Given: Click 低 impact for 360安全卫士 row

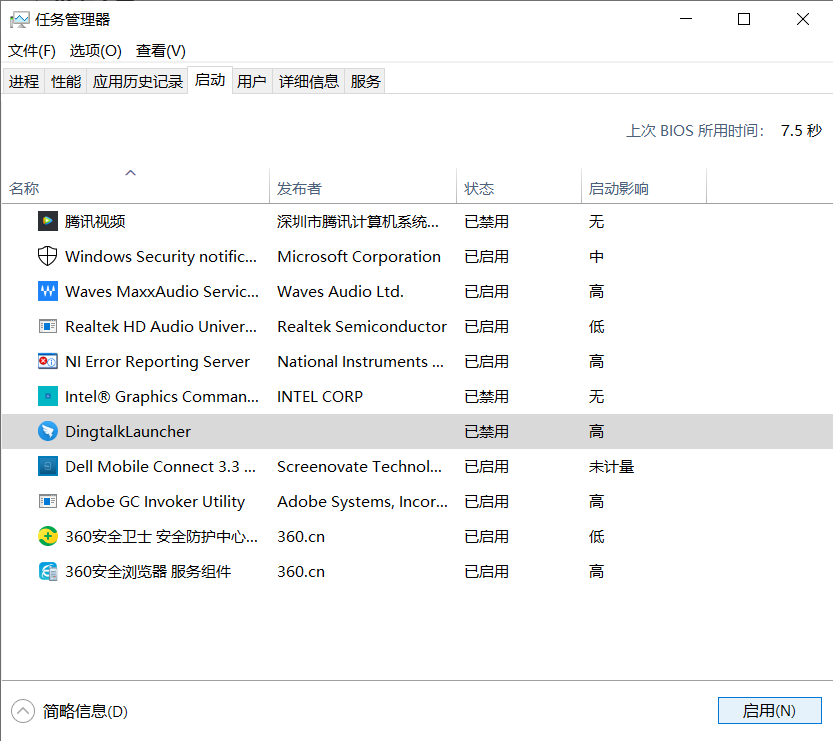Looking at the screenshot, I should coord(596,537).
